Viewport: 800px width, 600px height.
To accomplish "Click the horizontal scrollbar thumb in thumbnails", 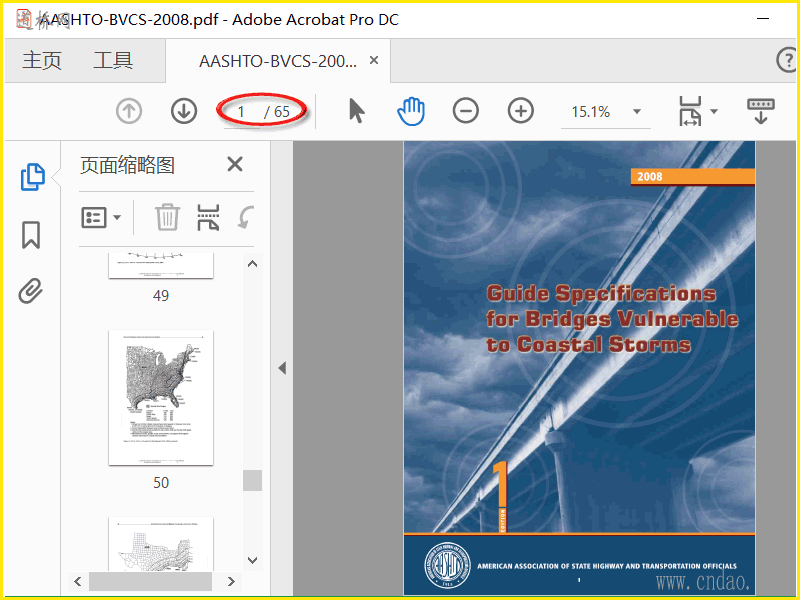I will [x=151, y=581].
